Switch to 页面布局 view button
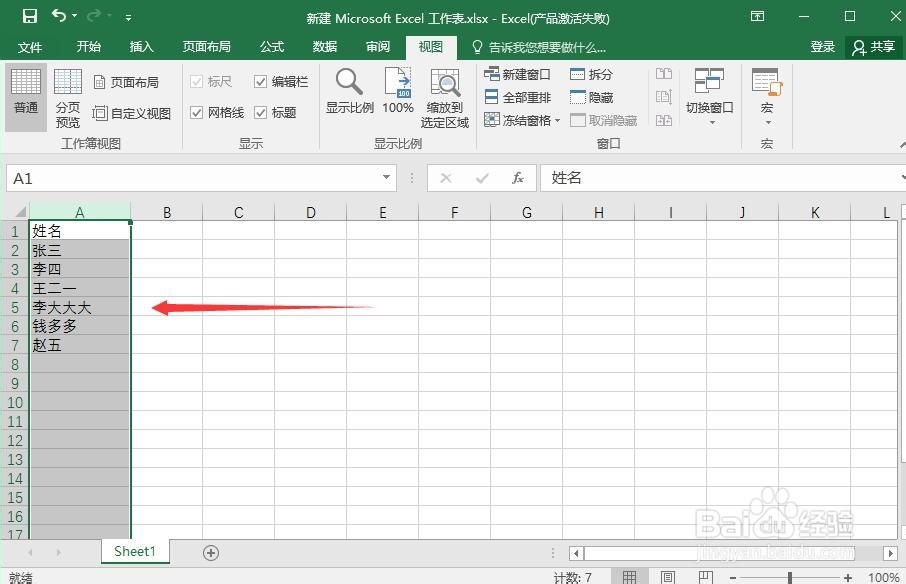The width and height of the screenshot is (906, 584). pos(126,83)
